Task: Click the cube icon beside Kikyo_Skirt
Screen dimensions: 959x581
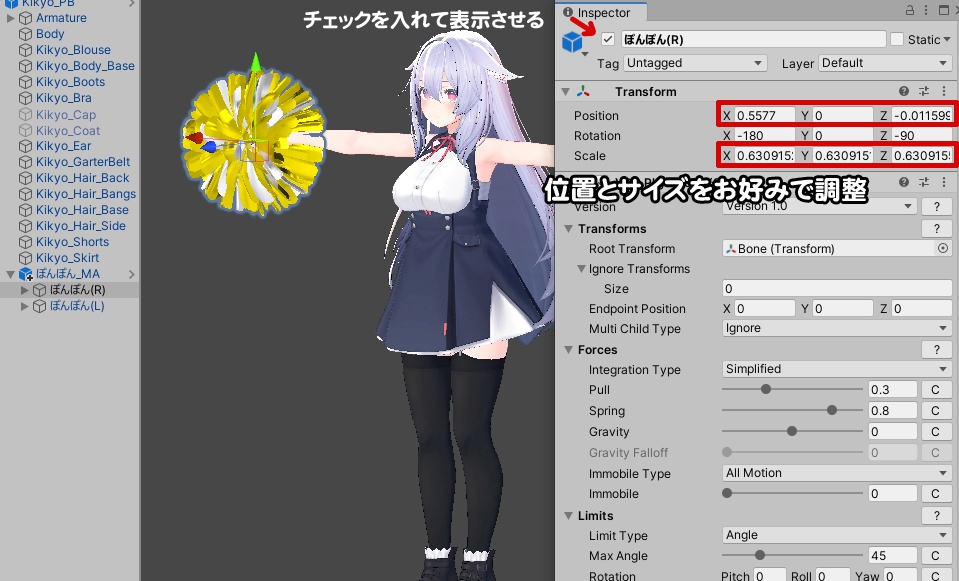Action: tap(26, 257)
